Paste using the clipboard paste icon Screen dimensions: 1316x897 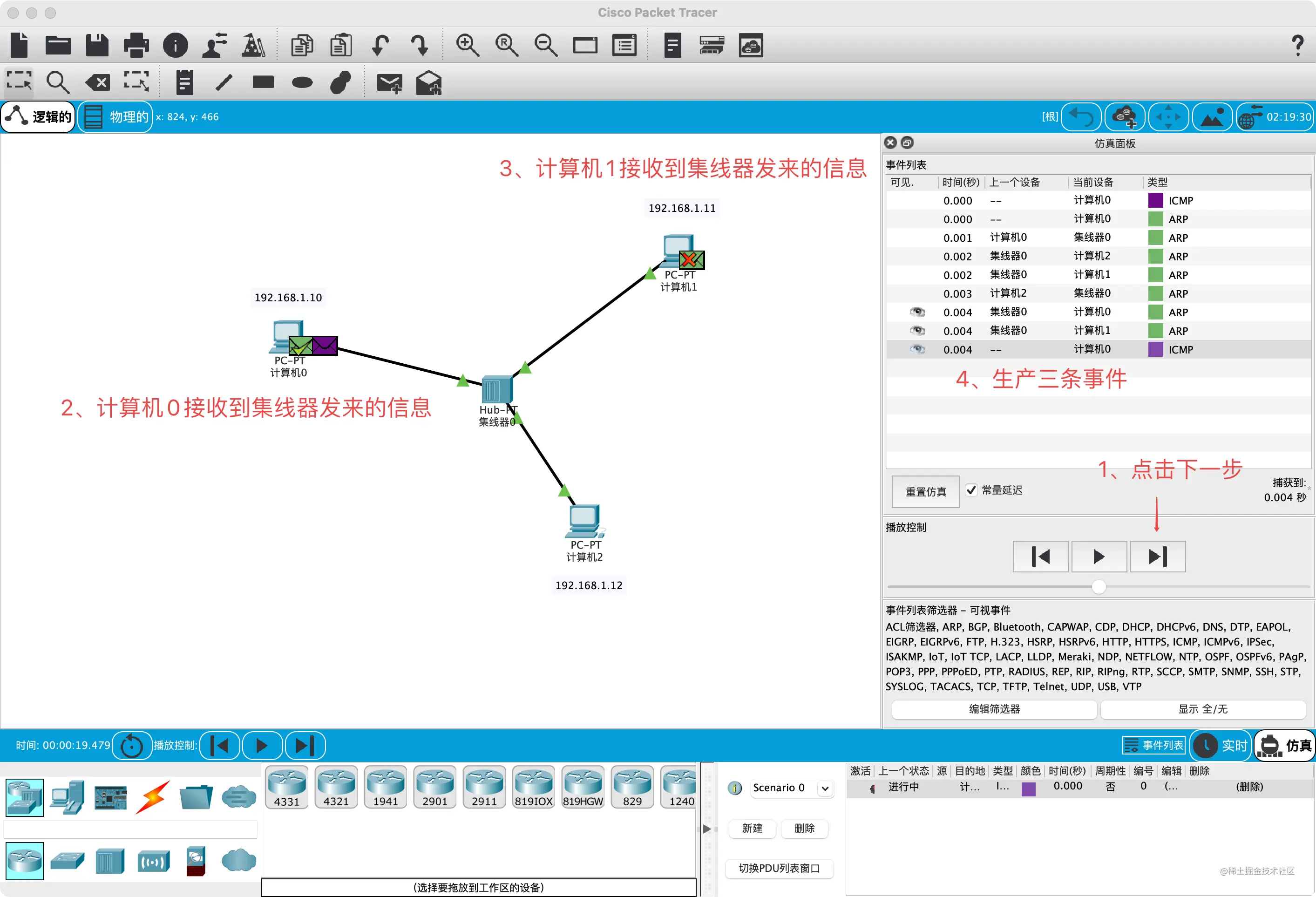point(341,45)
